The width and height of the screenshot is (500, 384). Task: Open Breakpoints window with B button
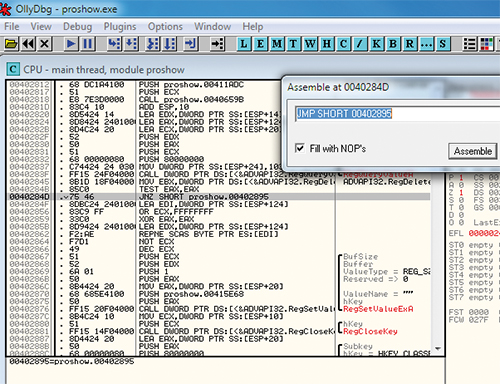click(393, 44)
